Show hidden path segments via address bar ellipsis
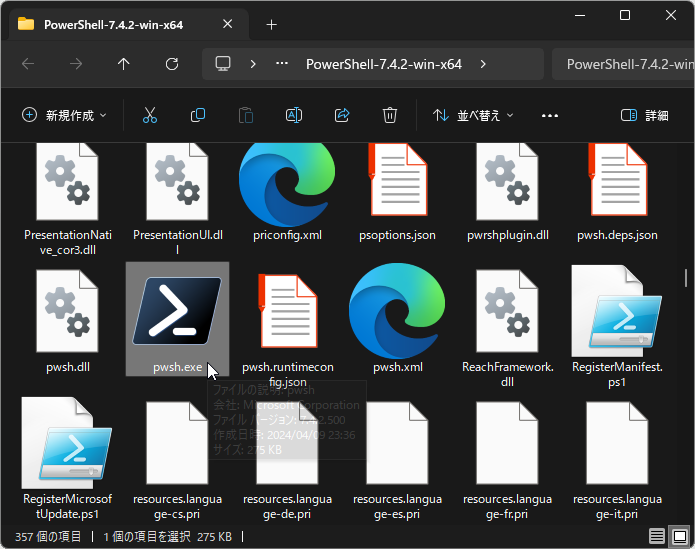 click(282, 63)
